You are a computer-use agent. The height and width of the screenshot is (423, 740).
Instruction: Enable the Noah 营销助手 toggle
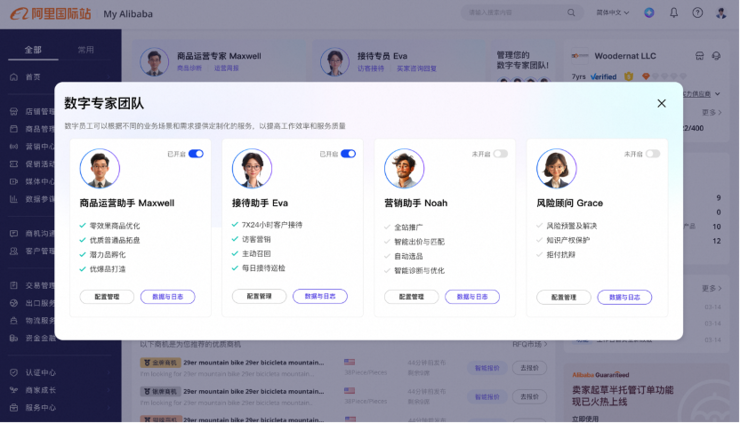pos(500,154)
